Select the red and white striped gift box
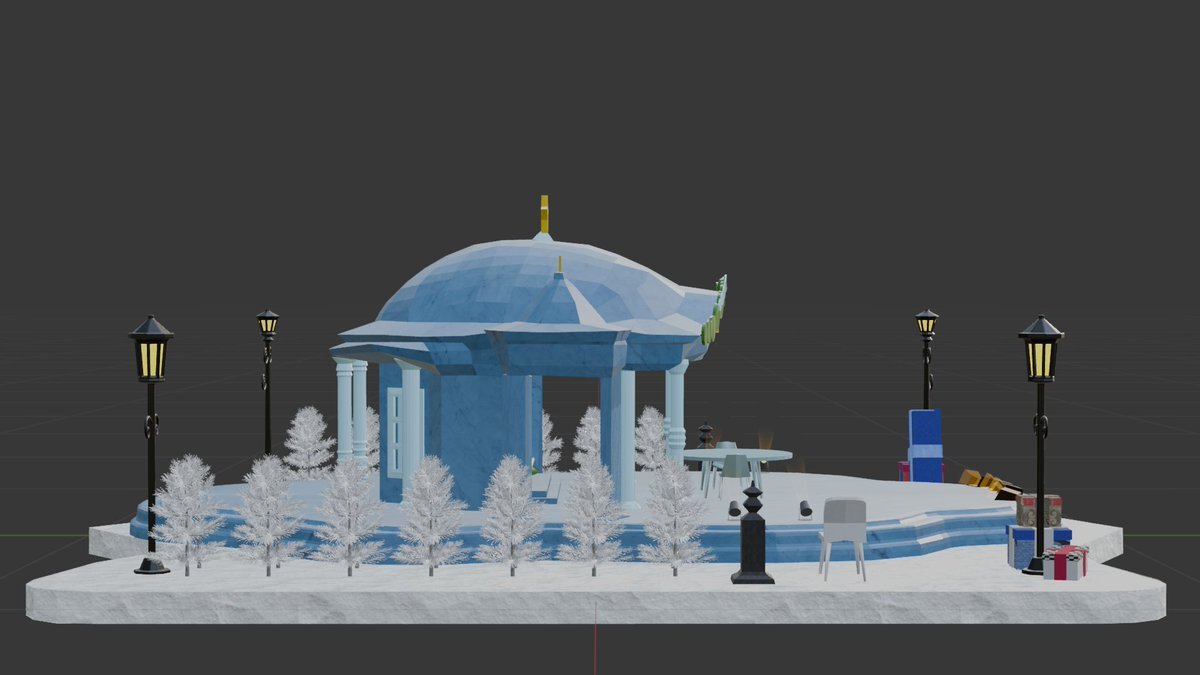The height and width of the screenshot is (675, 1200). pyautogui.click(x=1065, y=562)
